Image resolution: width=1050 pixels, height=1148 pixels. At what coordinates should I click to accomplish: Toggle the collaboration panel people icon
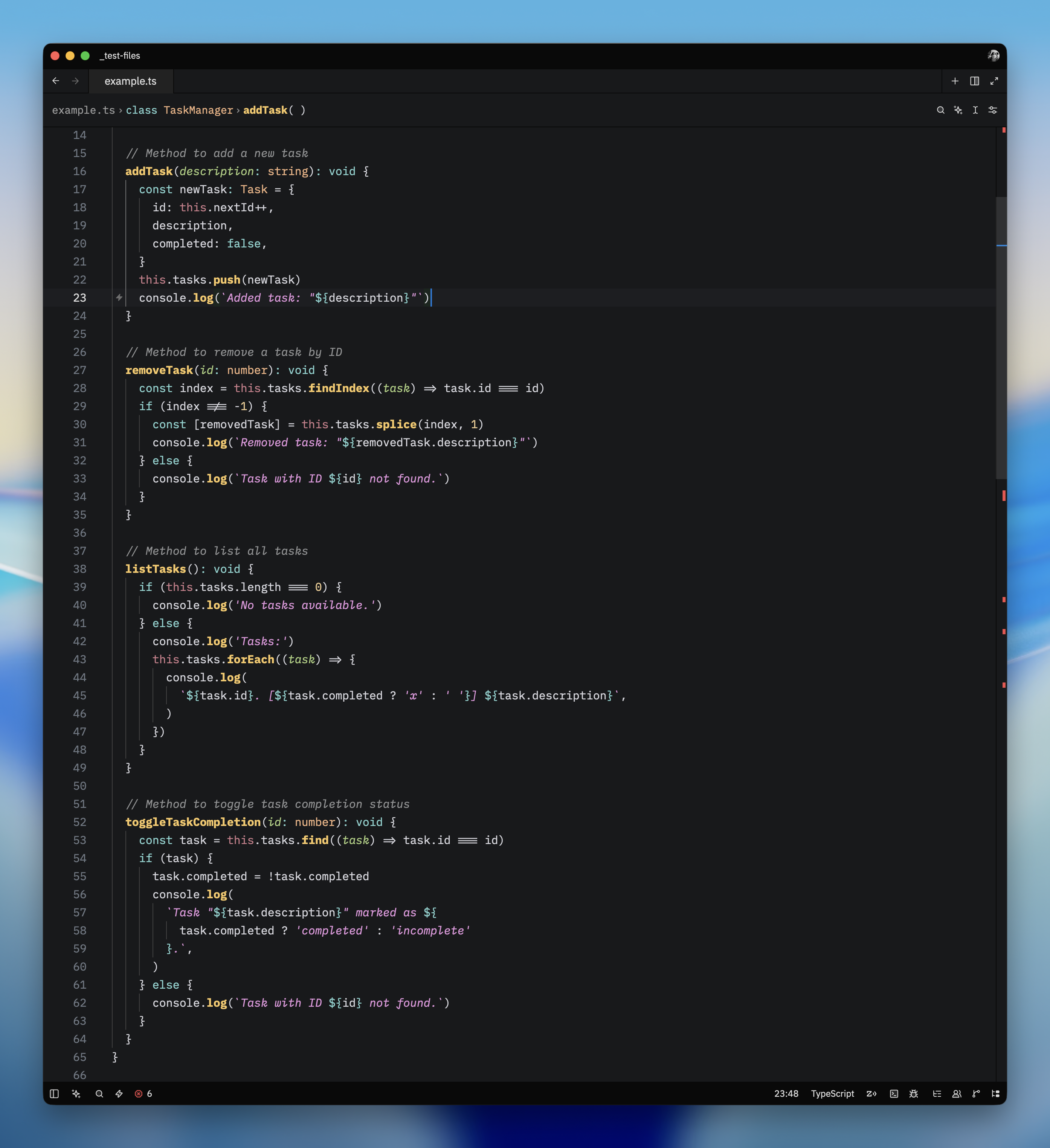pos(957,1093)
